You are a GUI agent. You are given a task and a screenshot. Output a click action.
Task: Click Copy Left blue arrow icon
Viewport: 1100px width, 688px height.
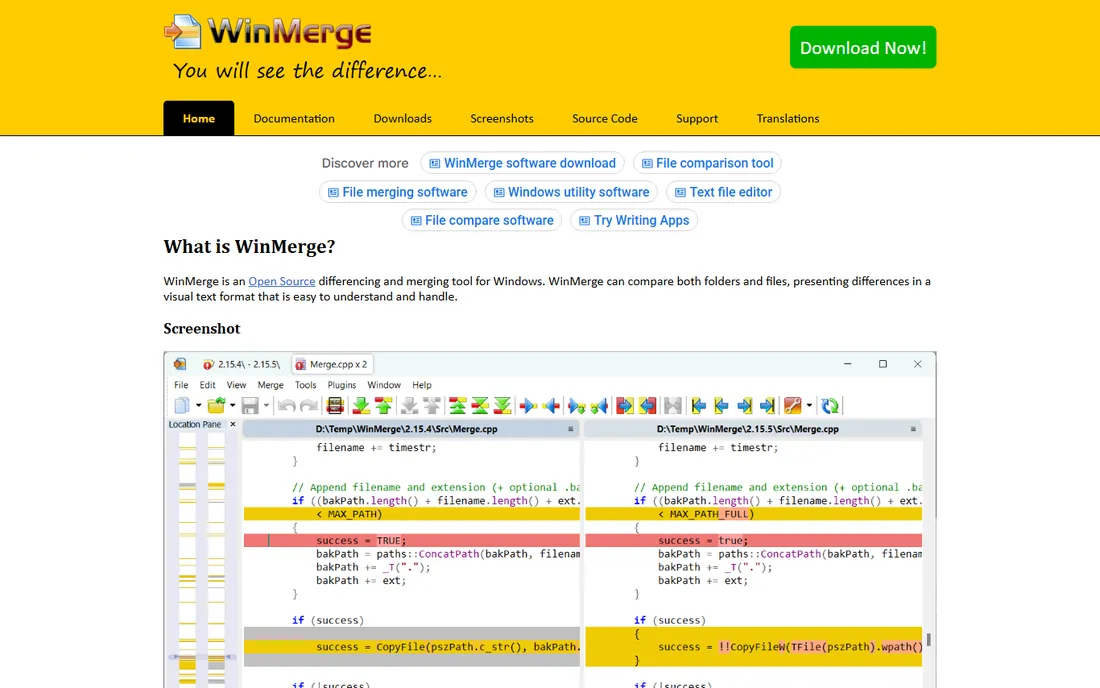(551, 405)
